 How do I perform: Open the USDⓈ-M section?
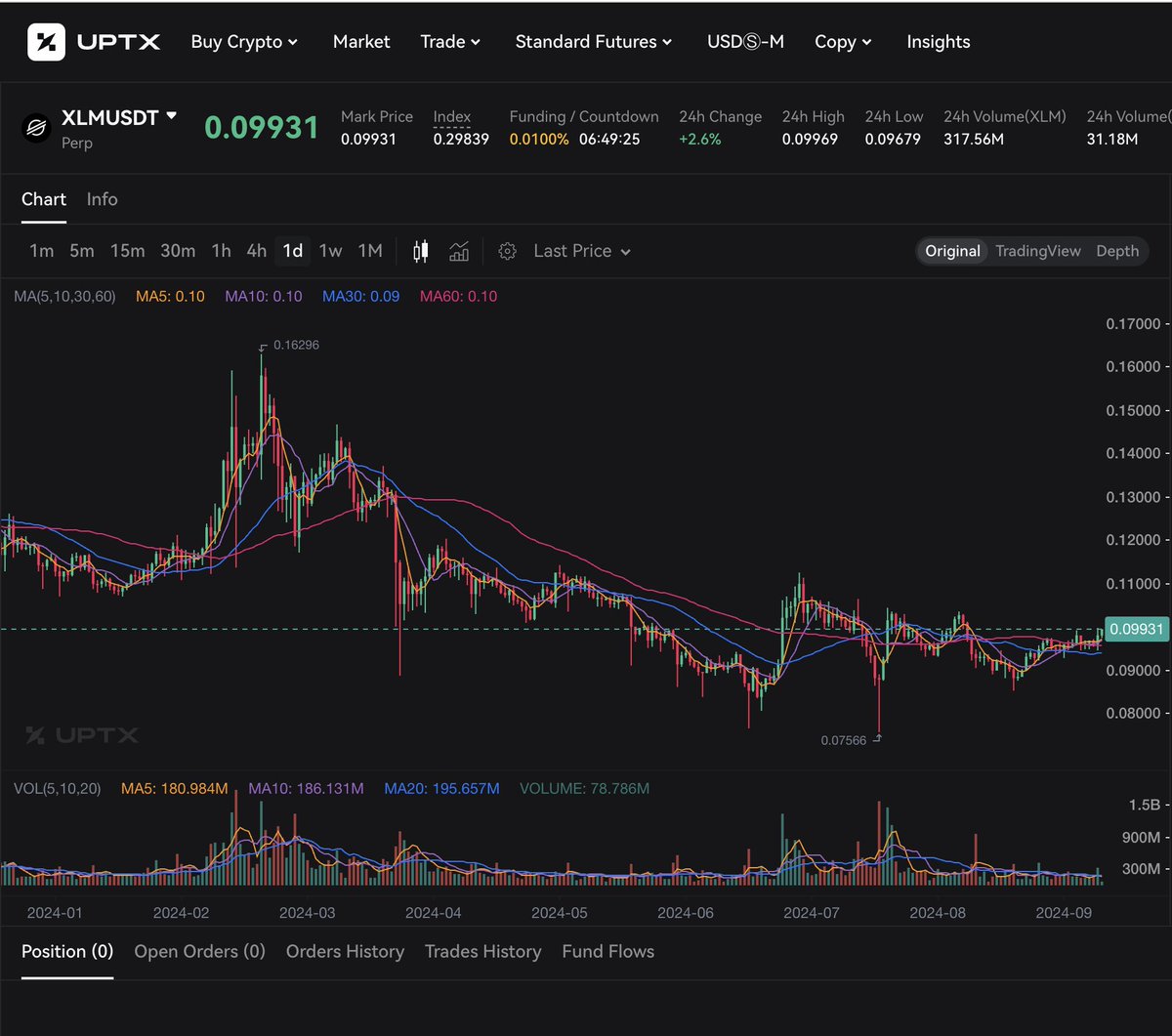coord(745,42)
